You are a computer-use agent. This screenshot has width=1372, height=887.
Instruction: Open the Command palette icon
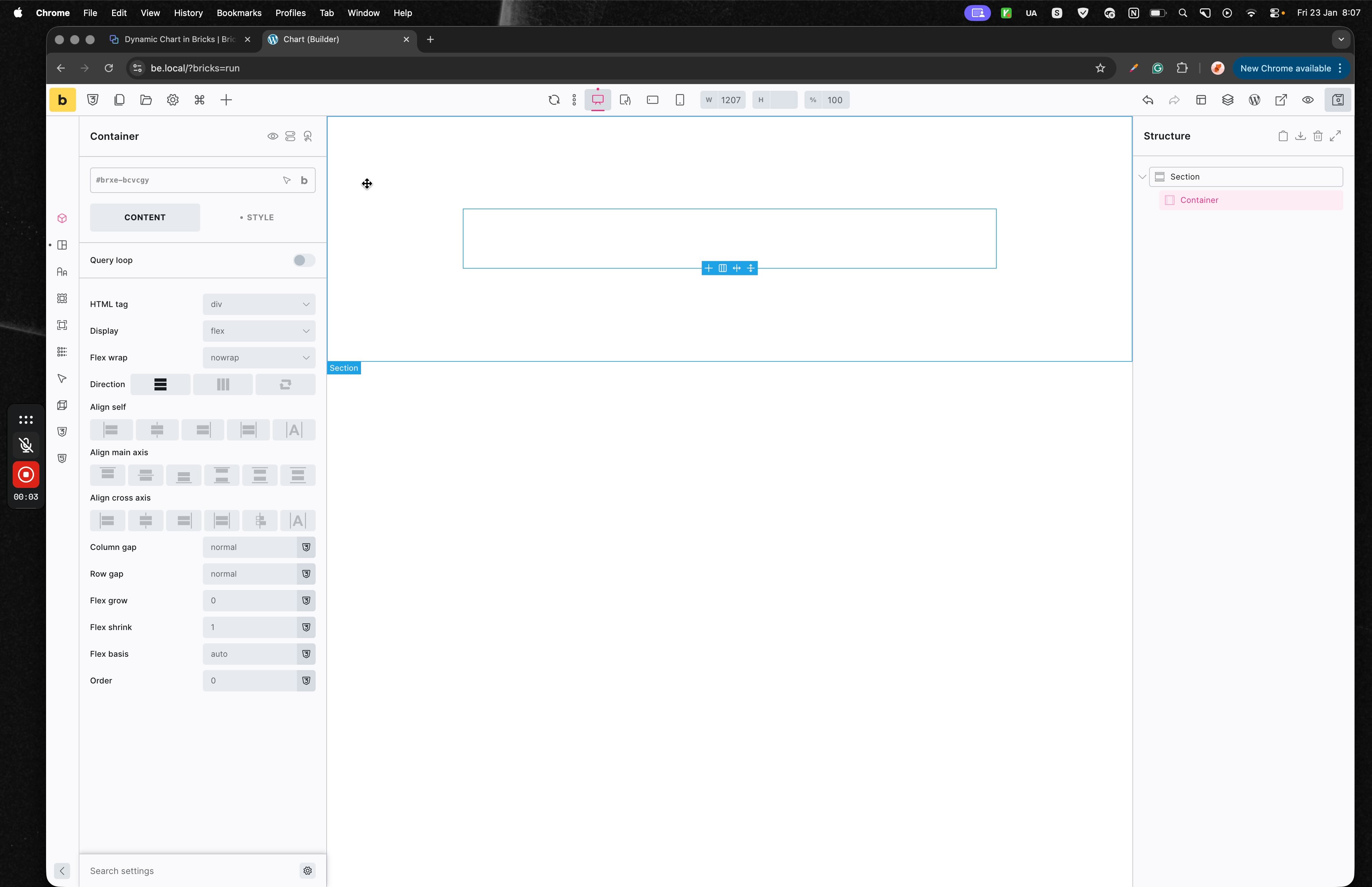[199, 100]
